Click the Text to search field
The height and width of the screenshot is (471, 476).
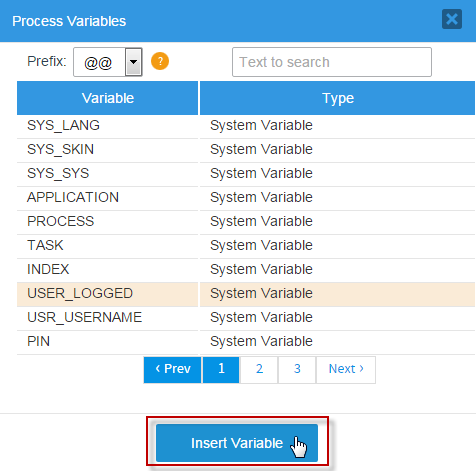332,62
